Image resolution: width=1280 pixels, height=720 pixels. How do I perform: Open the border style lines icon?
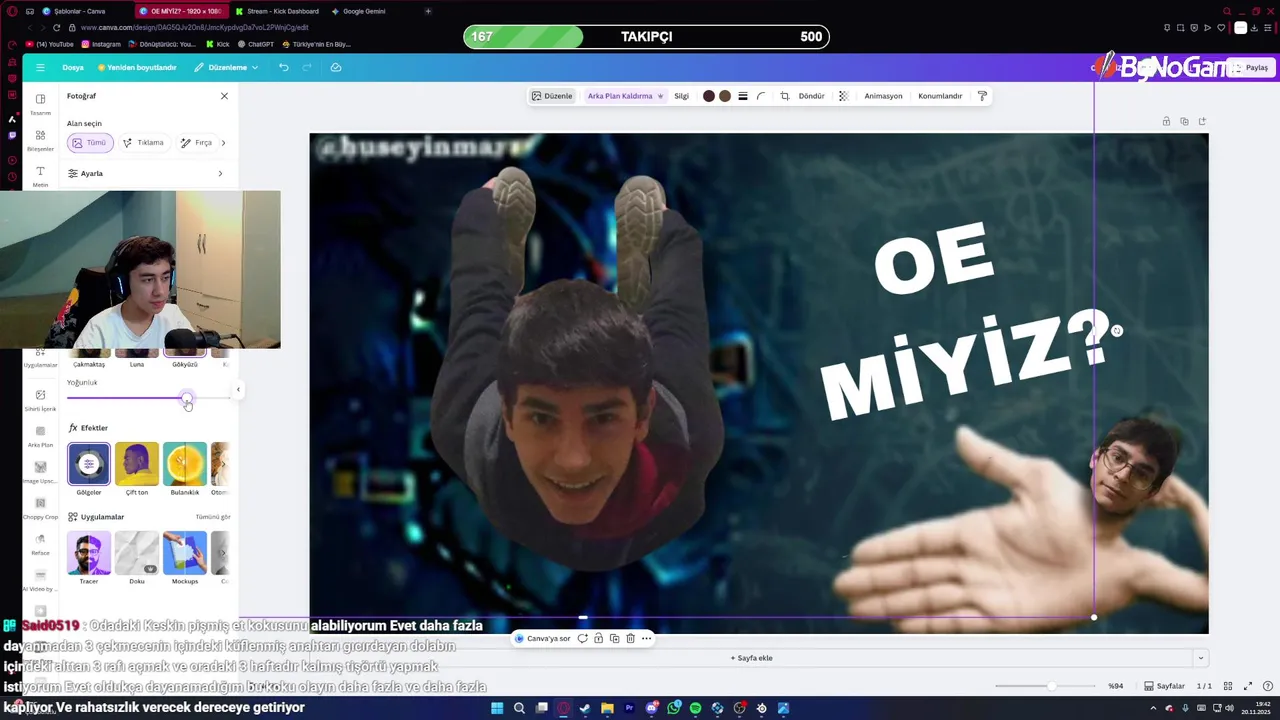(x=742, y=96)
